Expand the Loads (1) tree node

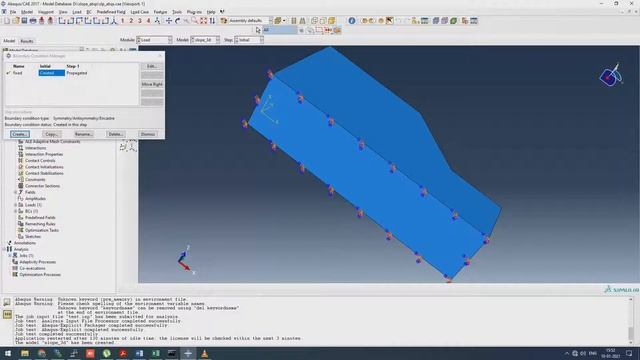pos(16,205)
